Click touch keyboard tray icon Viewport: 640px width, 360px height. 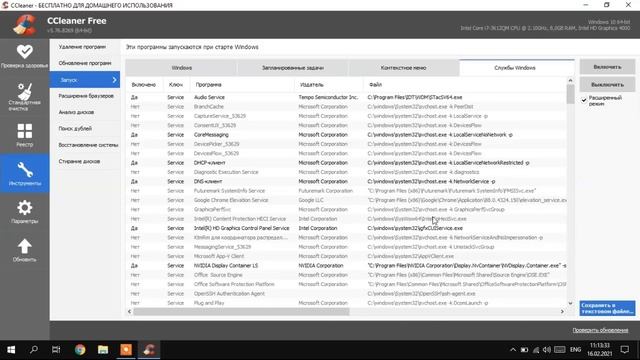pos(560,350)
